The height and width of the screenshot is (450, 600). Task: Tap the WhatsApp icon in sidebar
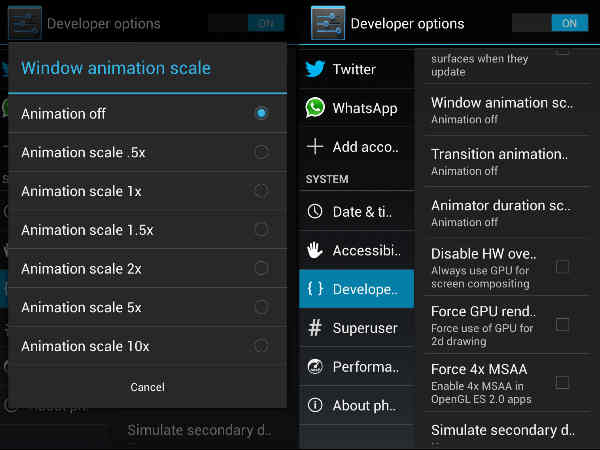pyautogui.click(x=316, y=108)
